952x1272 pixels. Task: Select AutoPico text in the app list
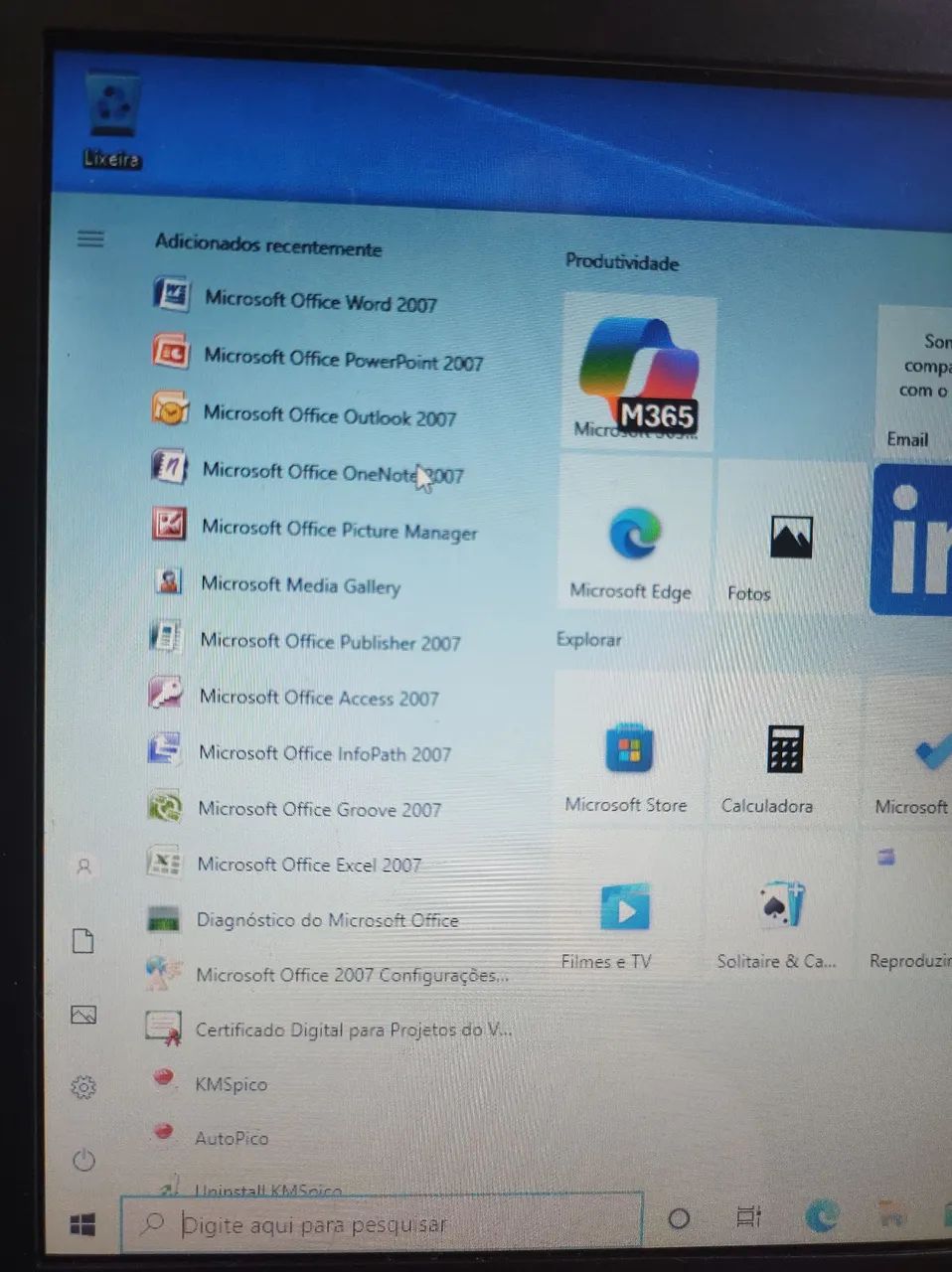232,1138
